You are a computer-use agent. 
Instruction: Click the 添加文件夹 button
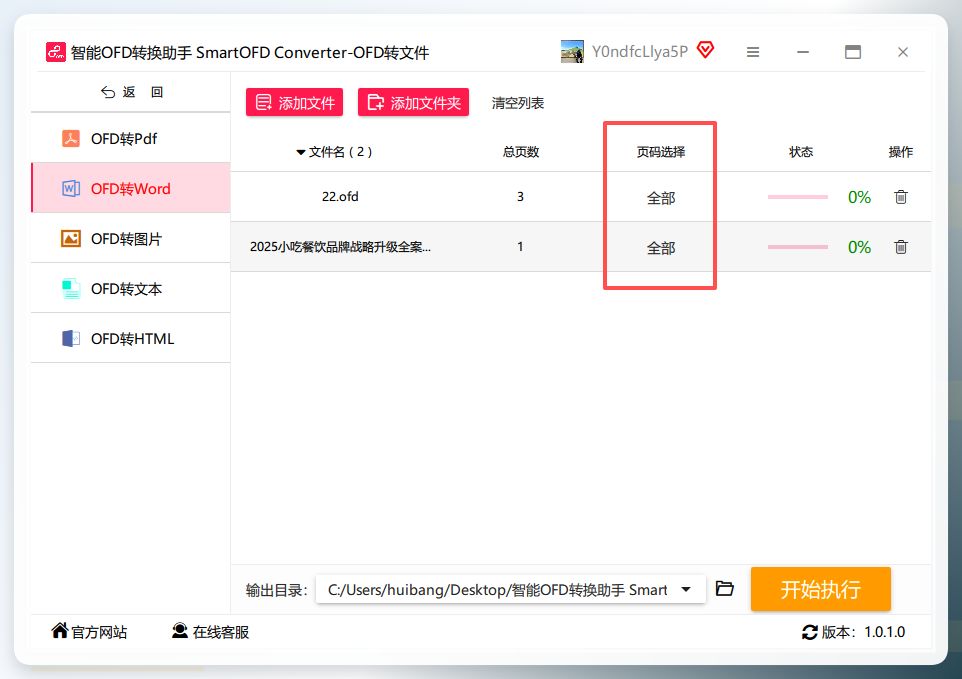(414, 102)
